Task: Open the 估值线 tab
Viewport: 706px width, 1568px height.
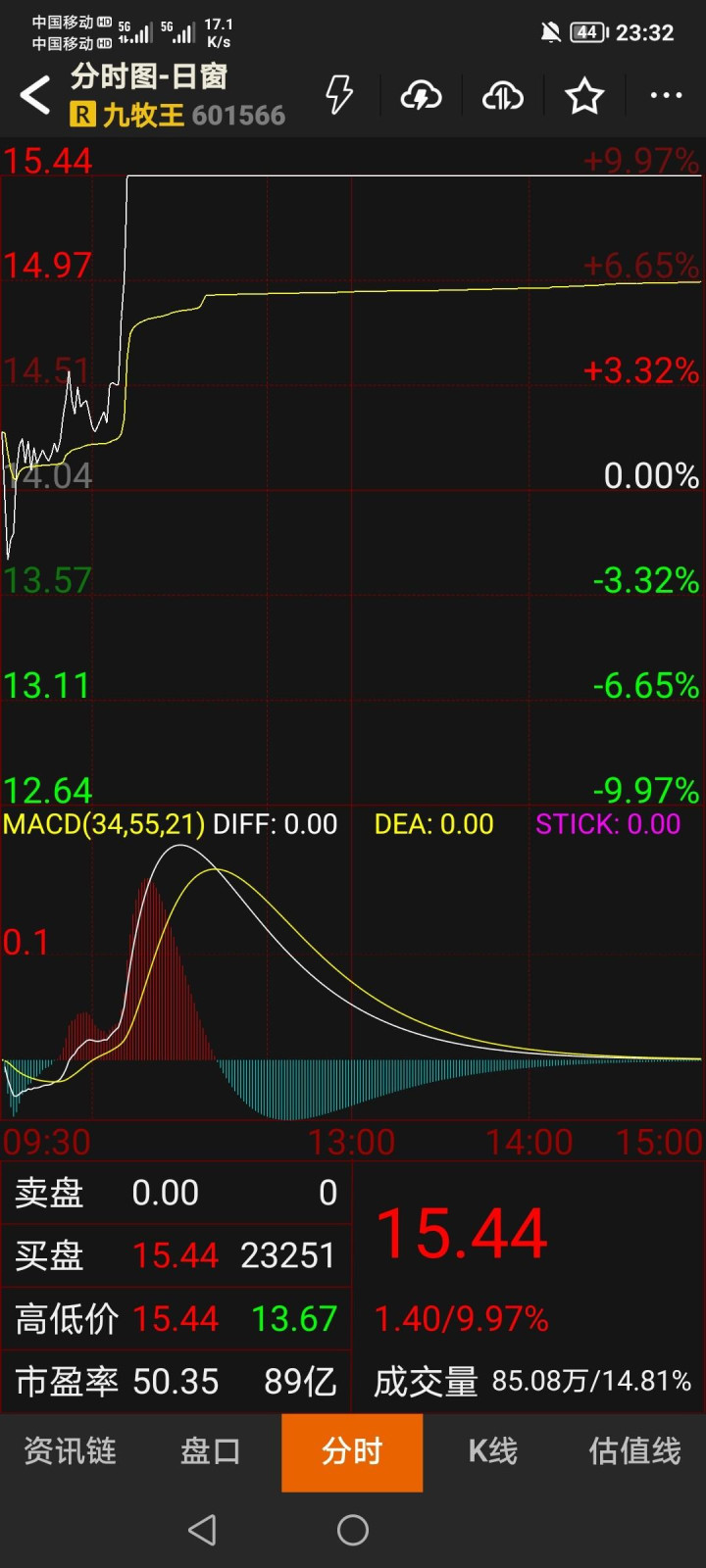Action: pos(634,1451)
